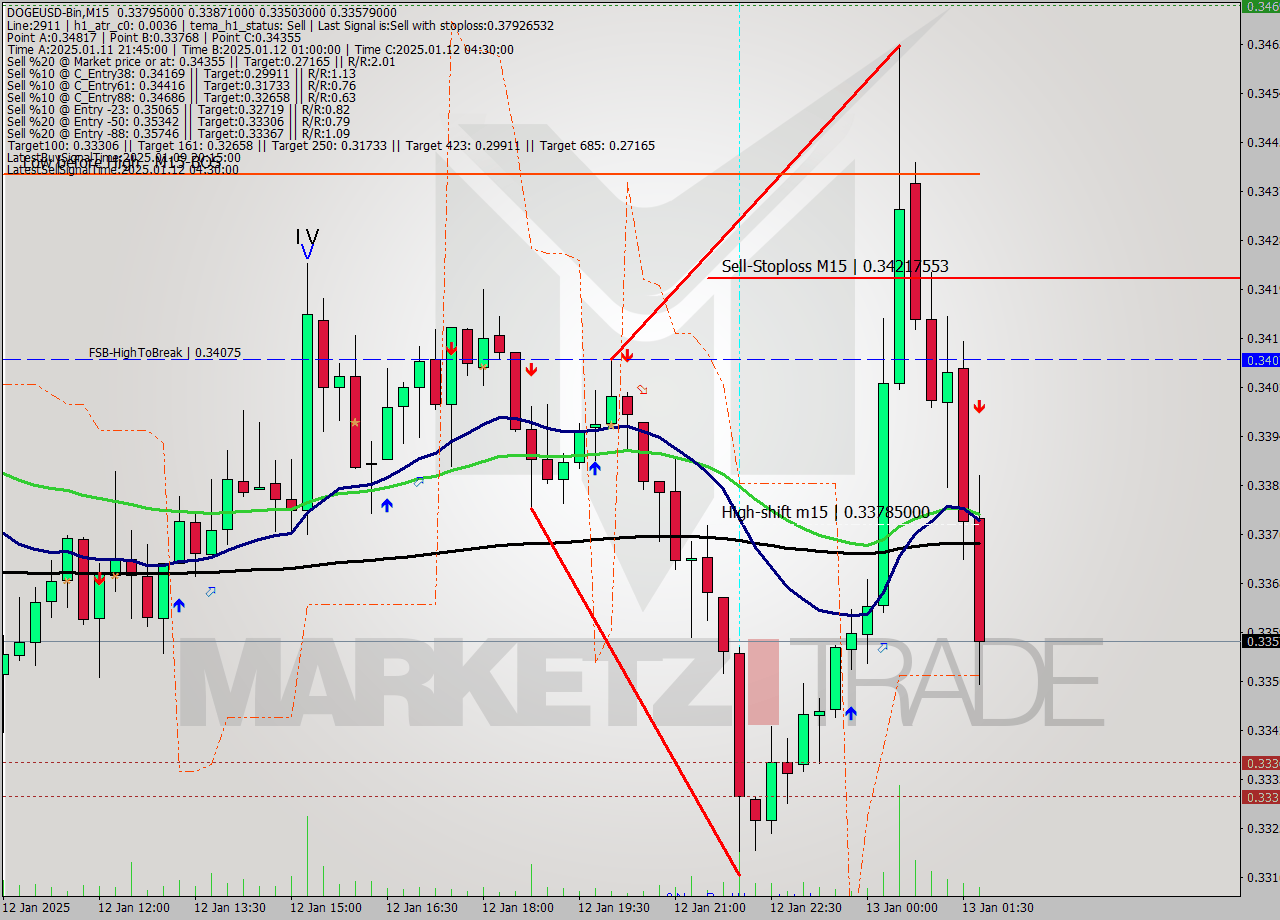The height and width of the screenshot is (920, 1280).
Task: Click the red sell arrow beside the latest candles
Action: (x=980, y=406)
